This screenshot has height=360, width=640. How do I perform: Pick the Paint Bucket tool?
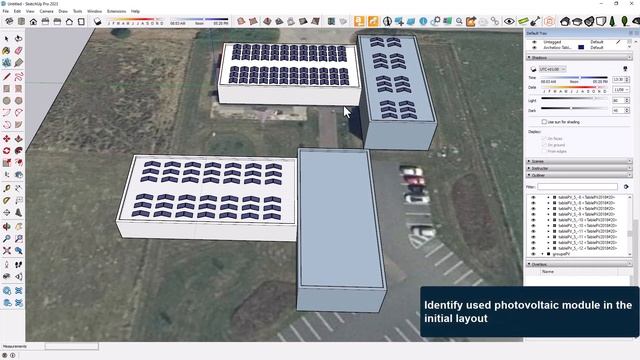coord(7,51)
